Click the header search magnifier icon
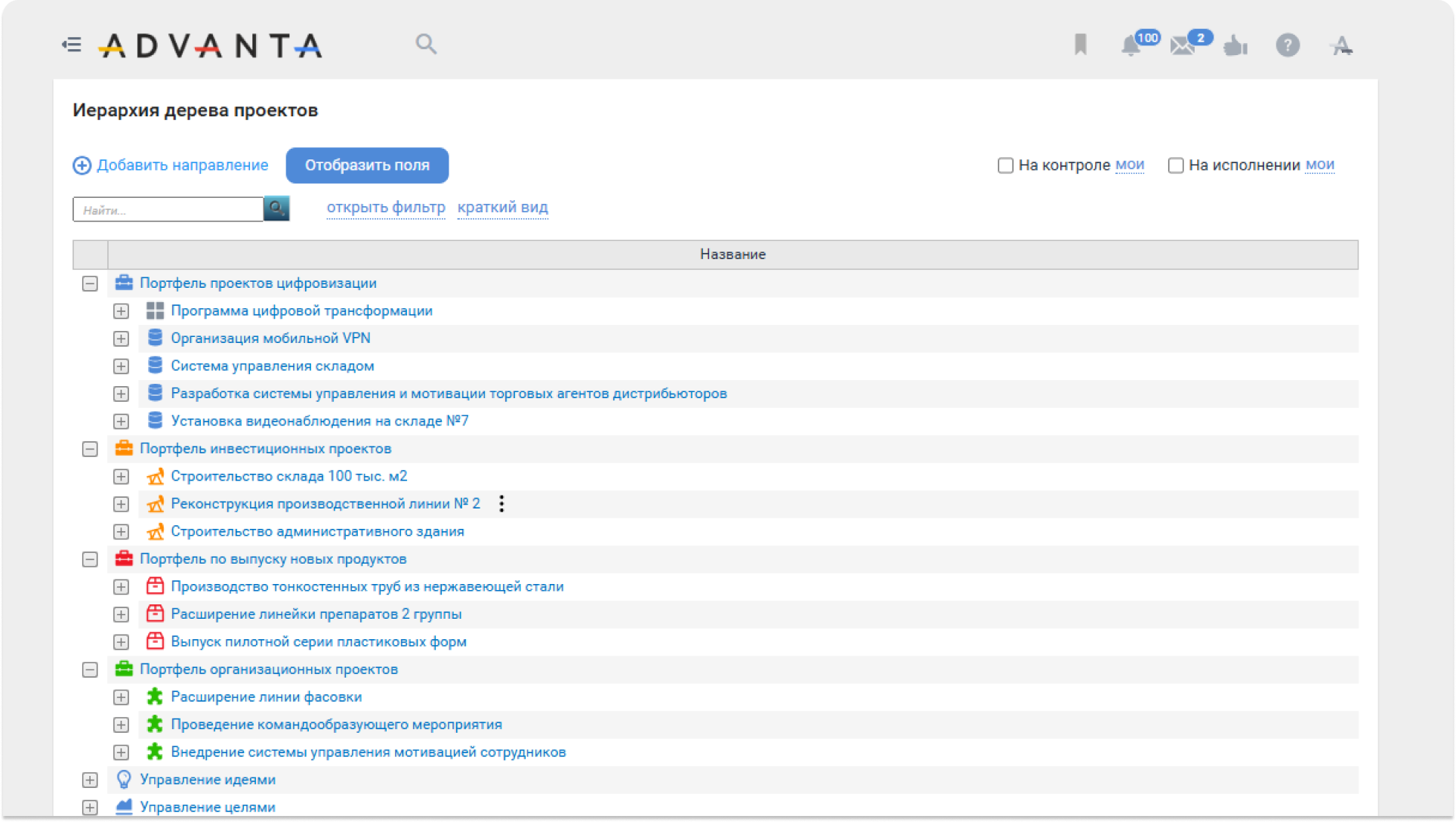The height and width of the screenshot is (822, 1456). click(426, 44)
